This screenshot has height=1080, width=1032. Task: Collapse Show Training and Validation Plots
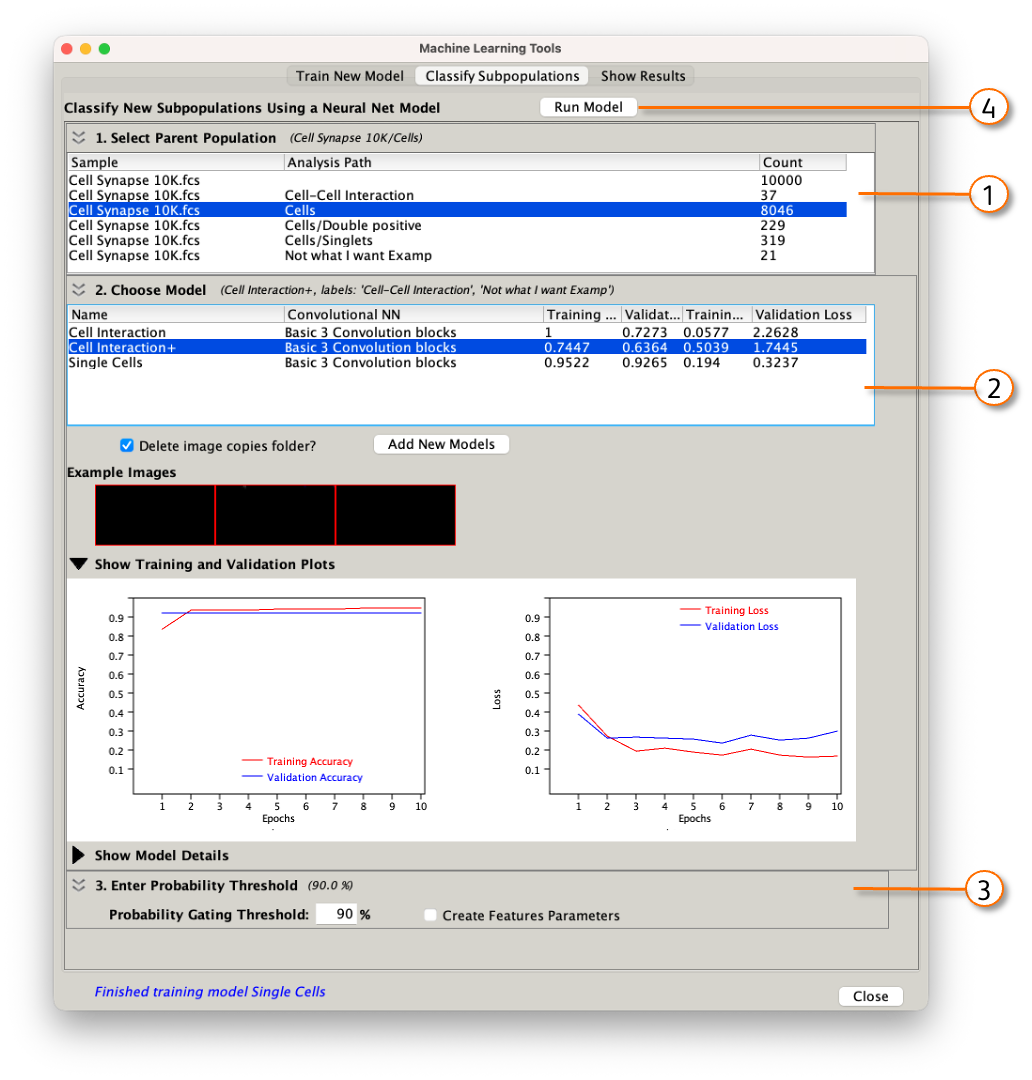coord(78,564)
